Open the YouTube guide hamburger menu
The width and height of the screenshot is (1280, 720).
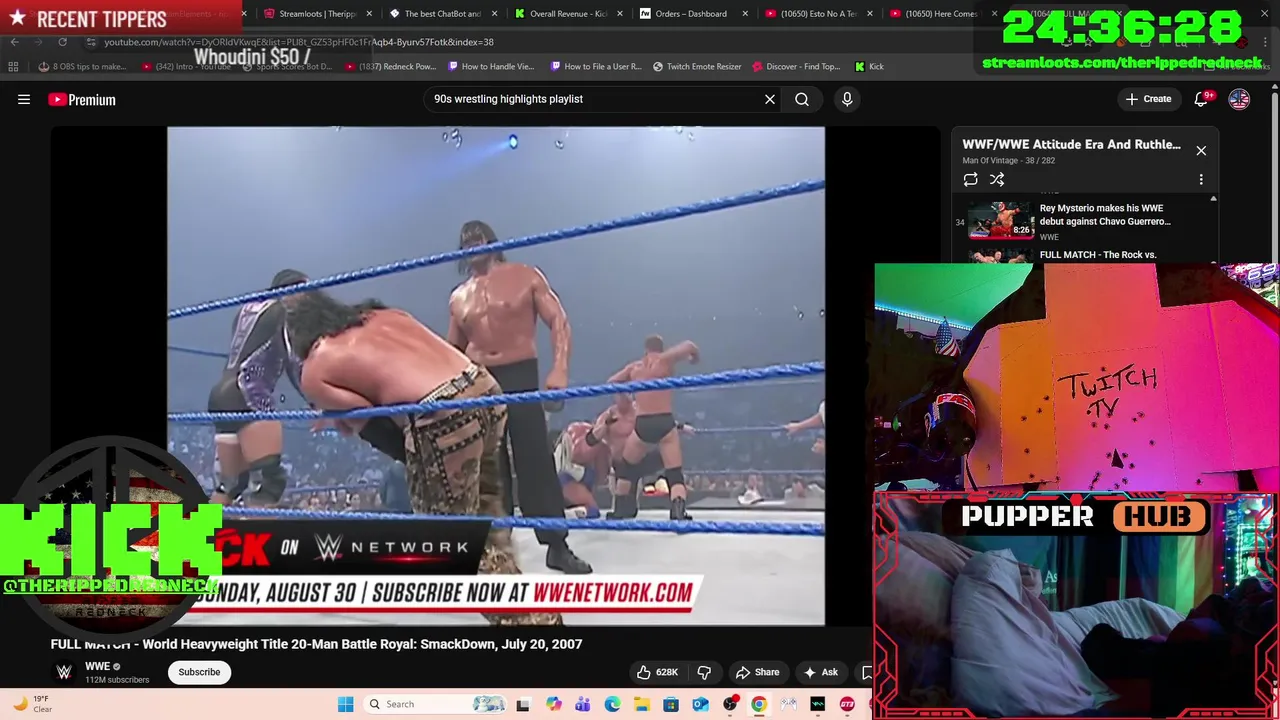point(24,99)
